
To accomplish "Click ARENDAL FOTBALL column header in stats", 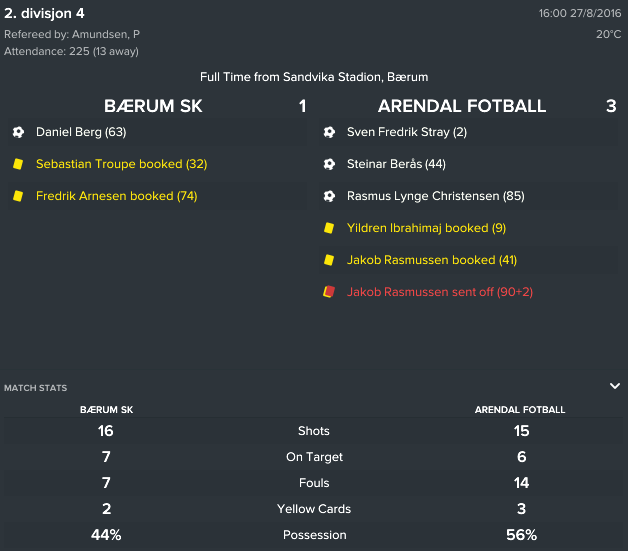I will [x=520, y=410].
